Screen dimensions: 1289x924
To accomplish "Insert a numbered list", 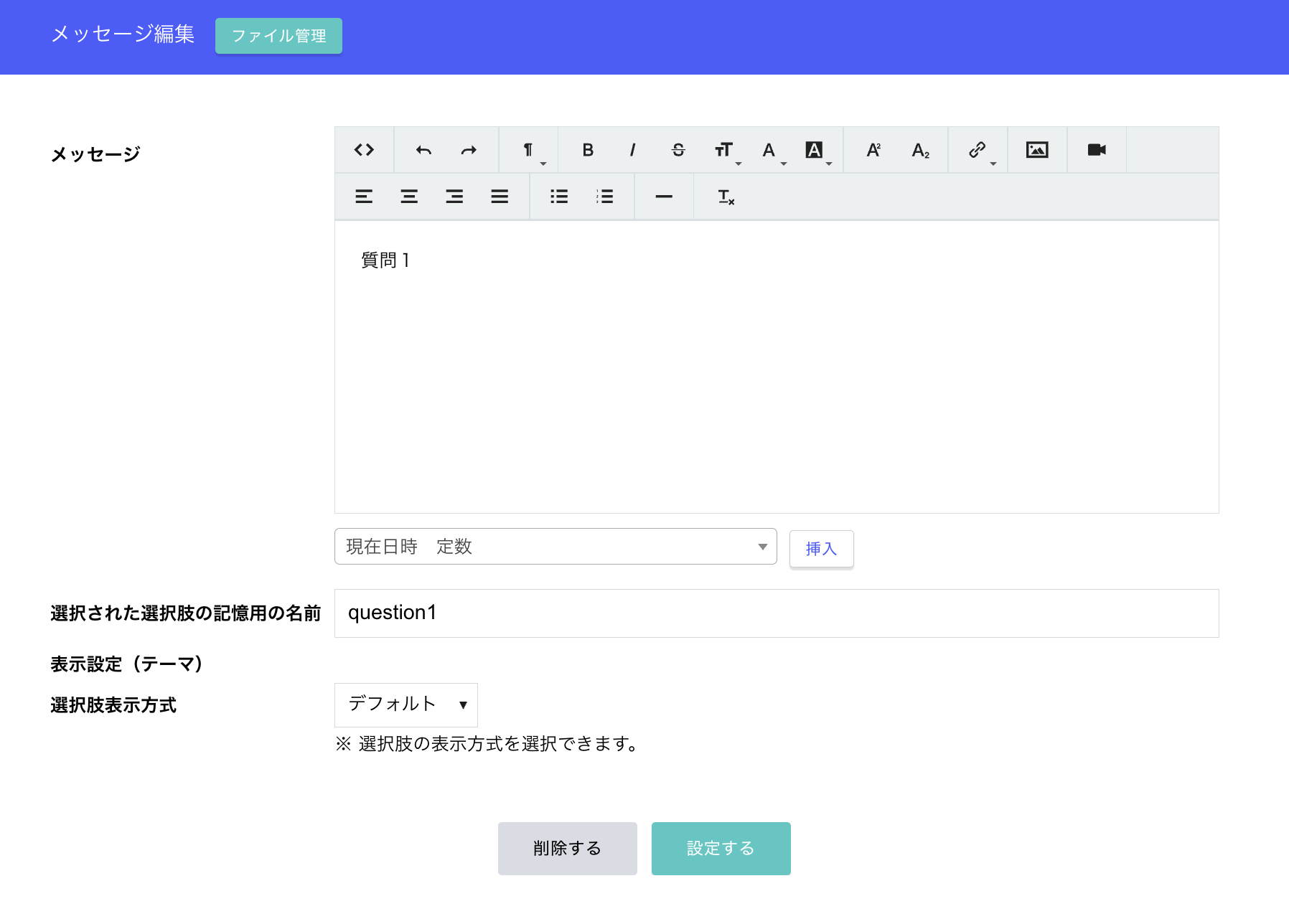I will [x=604, y=197].
